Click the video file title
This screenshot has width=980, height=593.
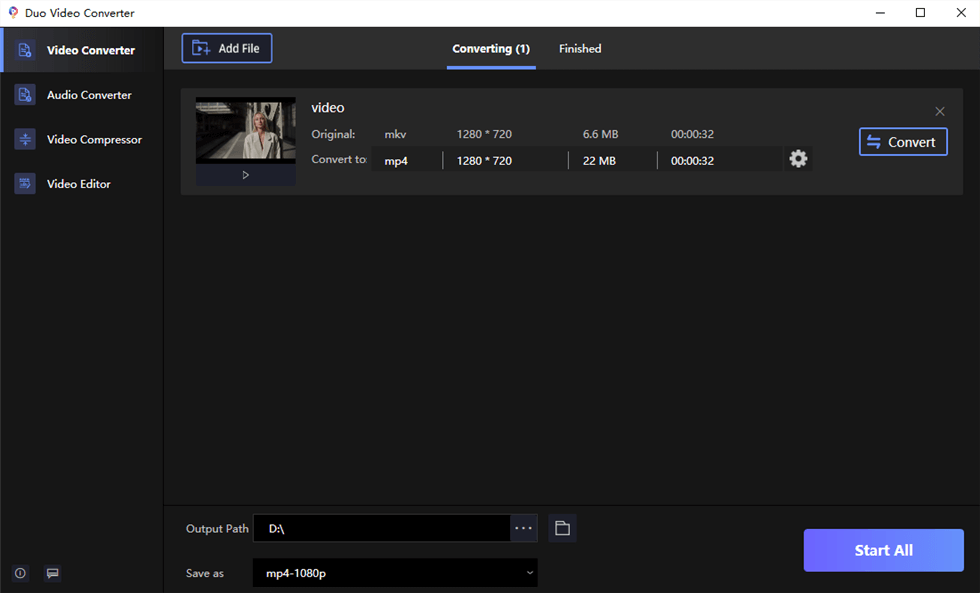[328, 107]
